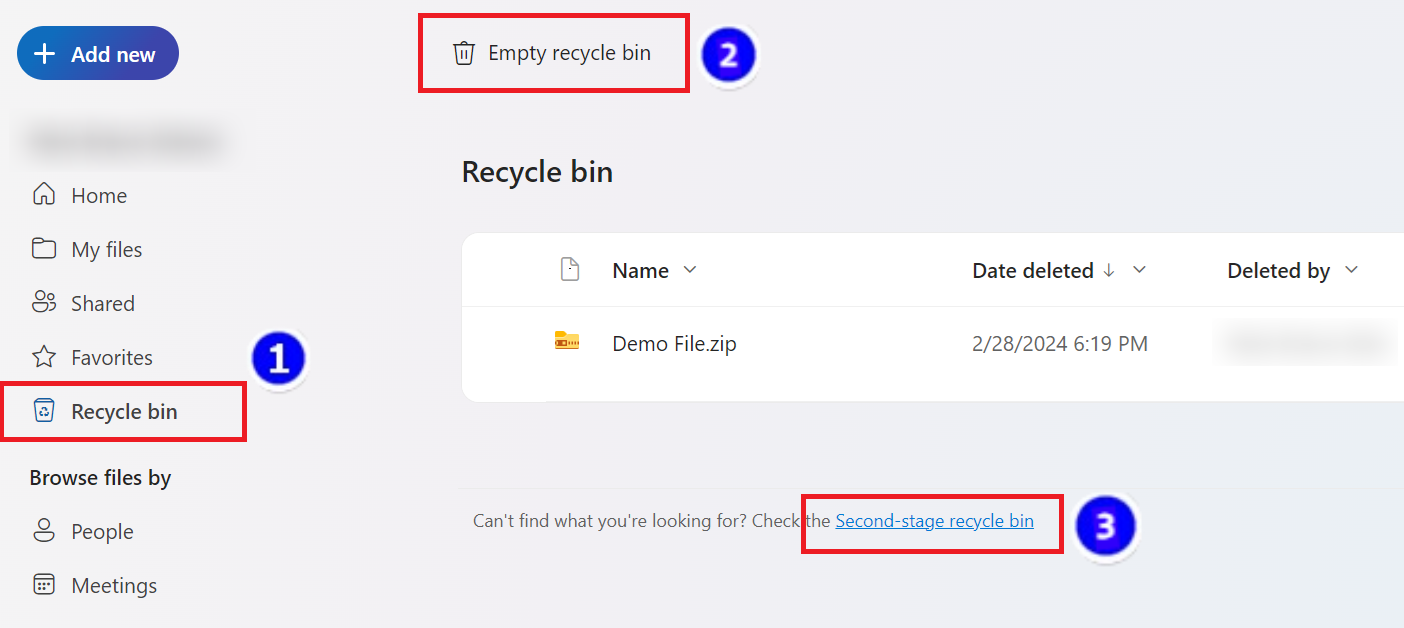Image resolution: width=1404 pixels, height=628 pixels.
Task: Expand the Deleted by column dropdown
Action: [x=1352, y=270]
